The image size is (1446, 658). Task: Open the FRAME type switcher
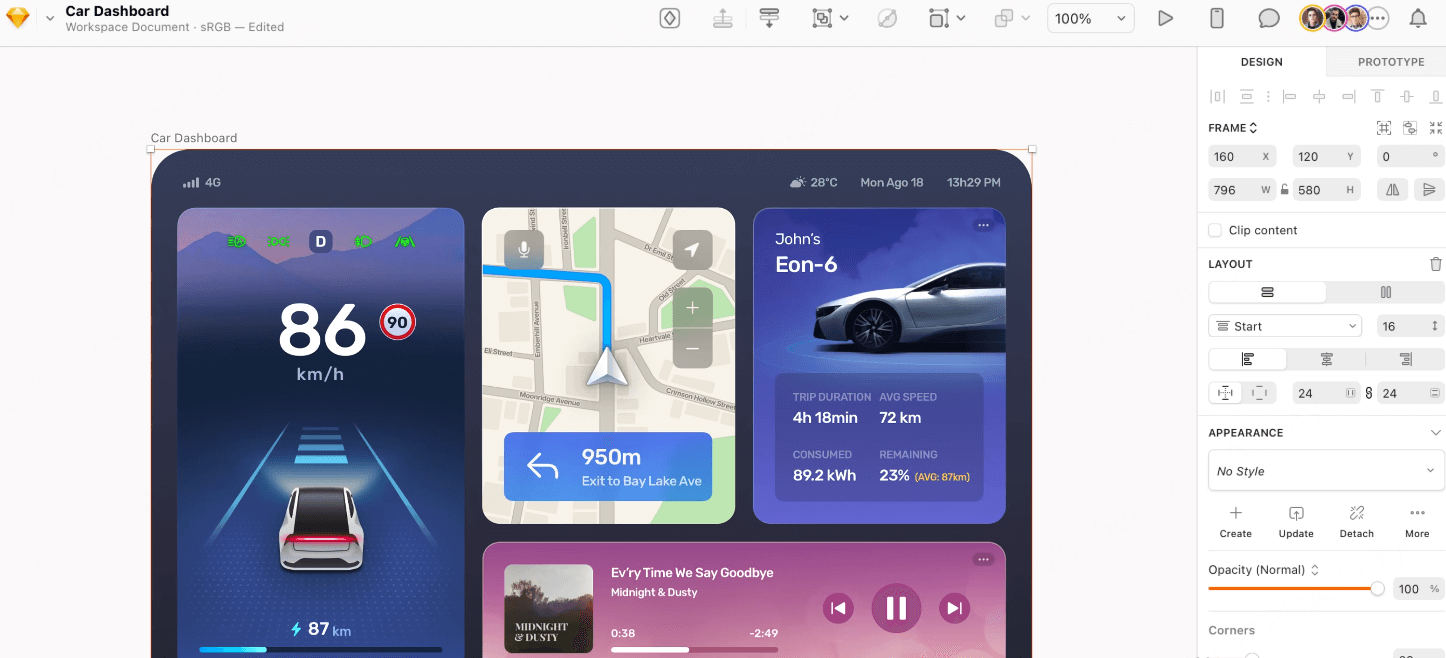click(x=1233, y=128)
